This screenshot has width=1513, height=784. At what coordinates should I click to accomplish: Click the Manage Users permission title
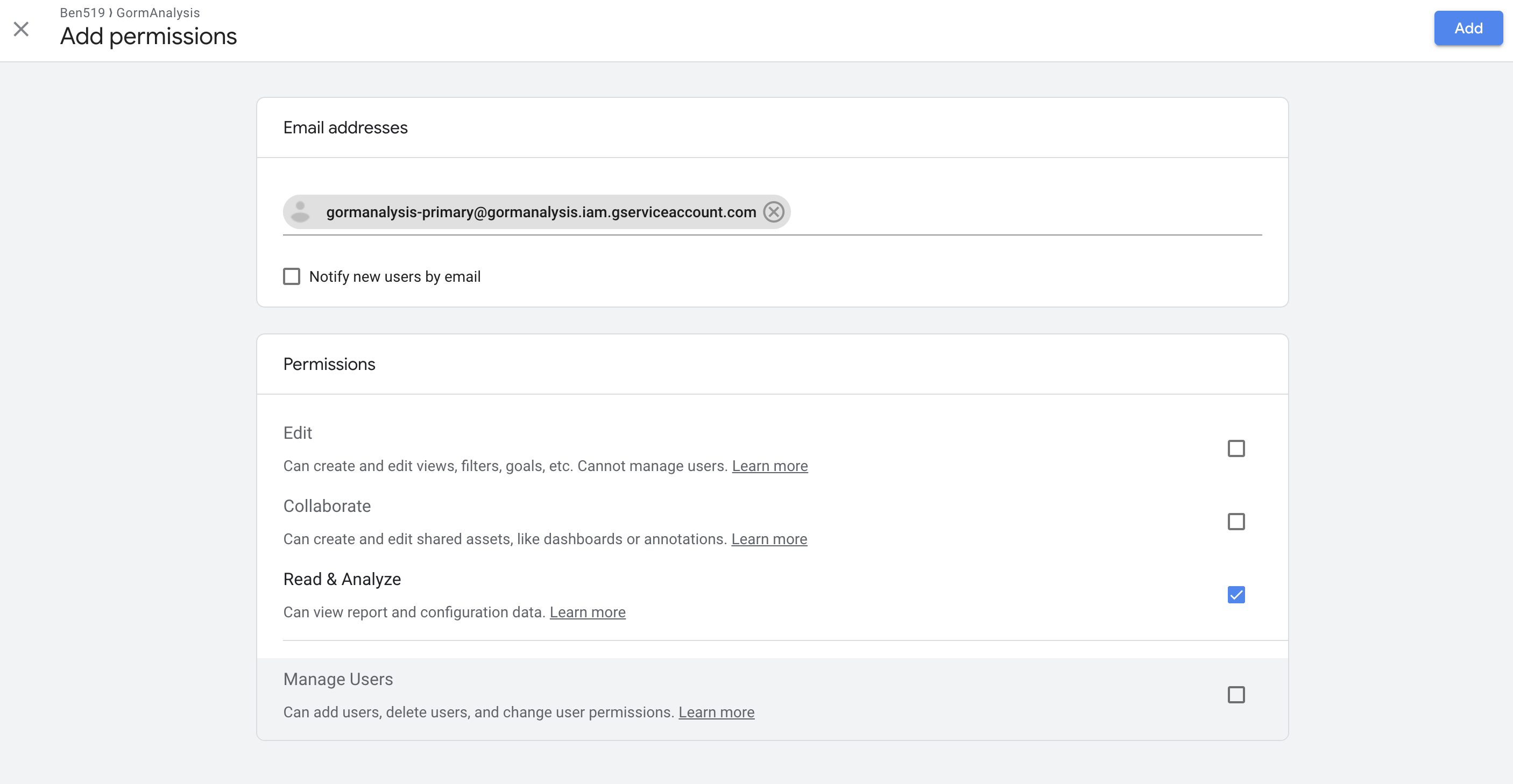pos(338,679)
